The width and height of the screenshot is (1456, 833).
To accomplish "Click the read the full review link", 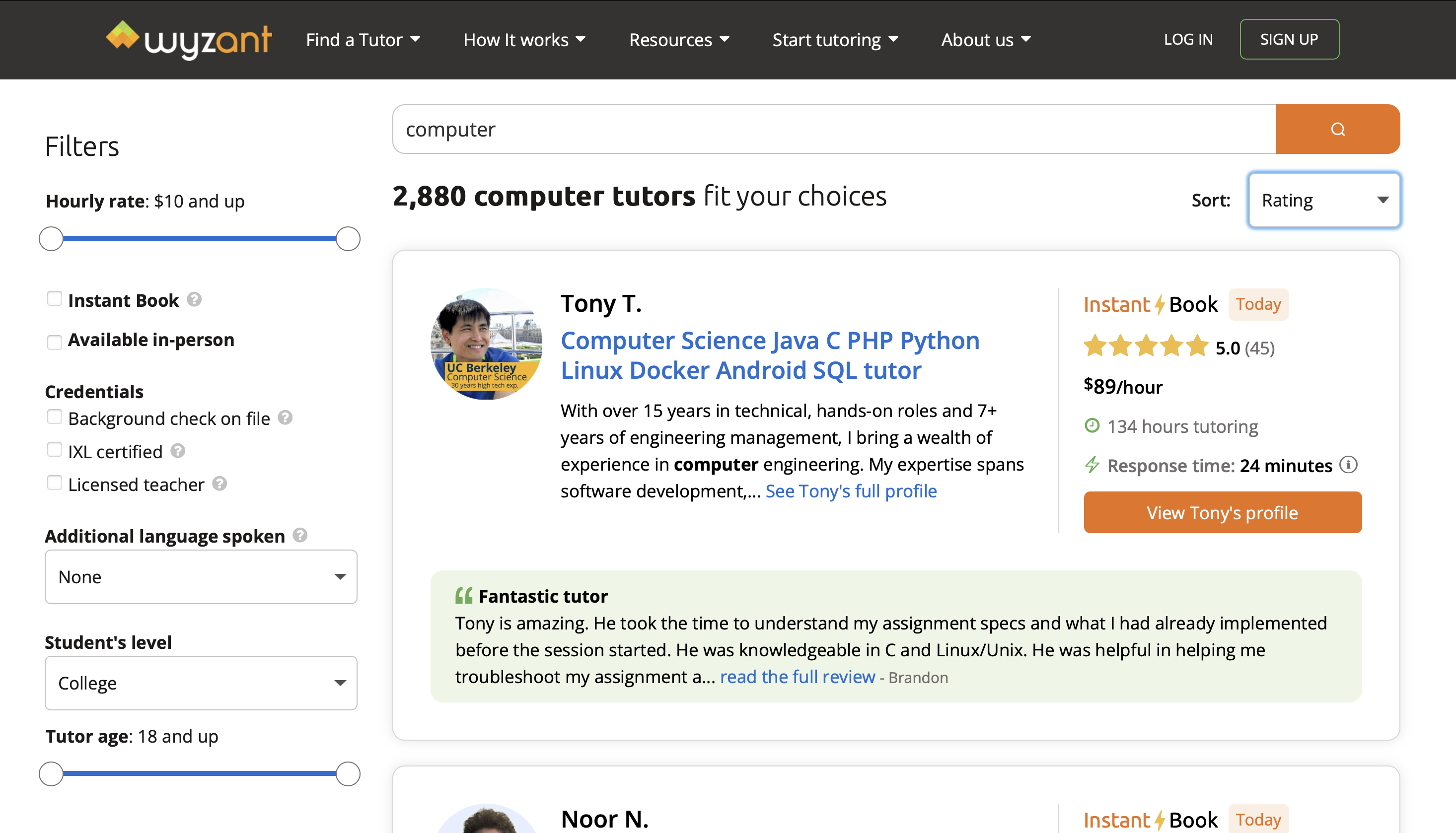I will (797, 677).
